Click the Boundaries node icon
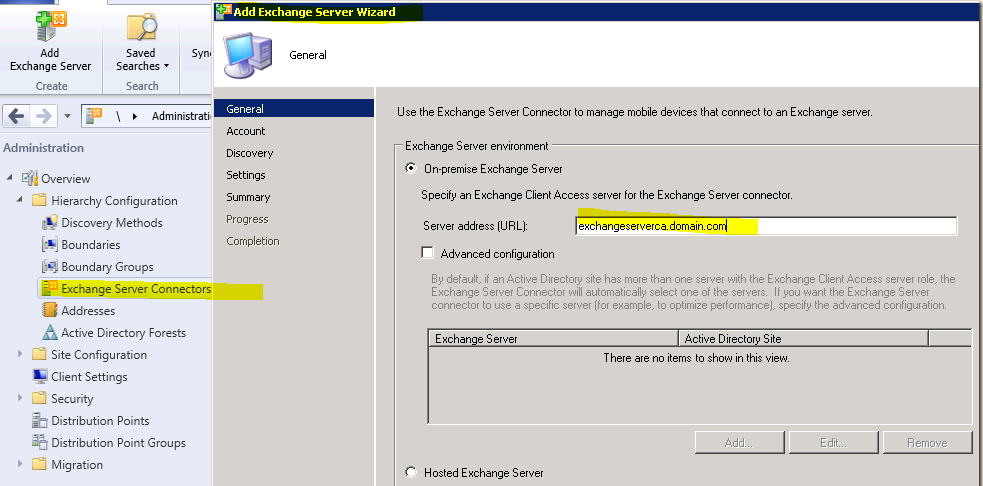983x486 pixels. point(50,245)
